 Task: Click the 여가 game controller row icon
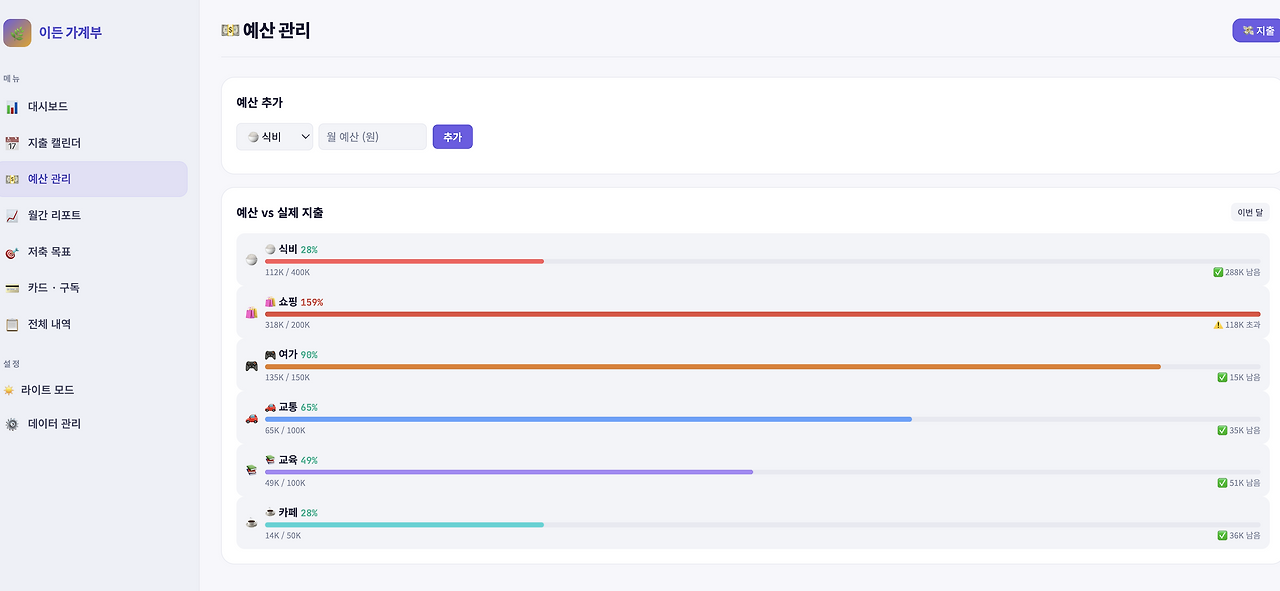pos(251,366)
